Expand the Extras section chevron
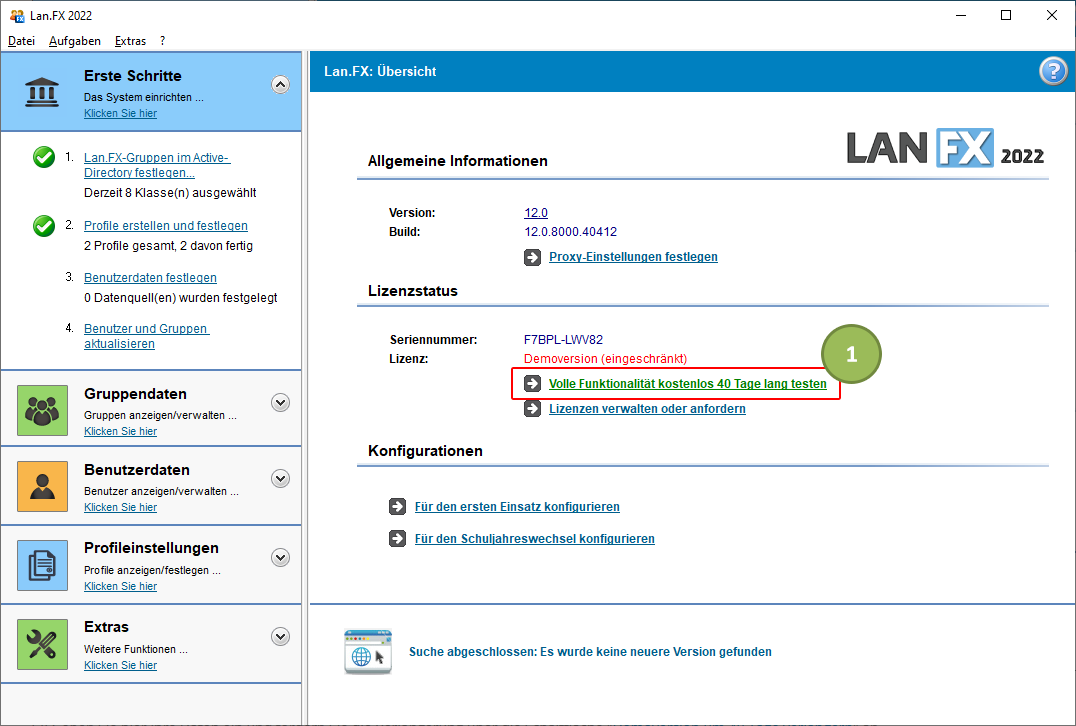Viewport: 1076px width, 726px height. coord(280,637)
